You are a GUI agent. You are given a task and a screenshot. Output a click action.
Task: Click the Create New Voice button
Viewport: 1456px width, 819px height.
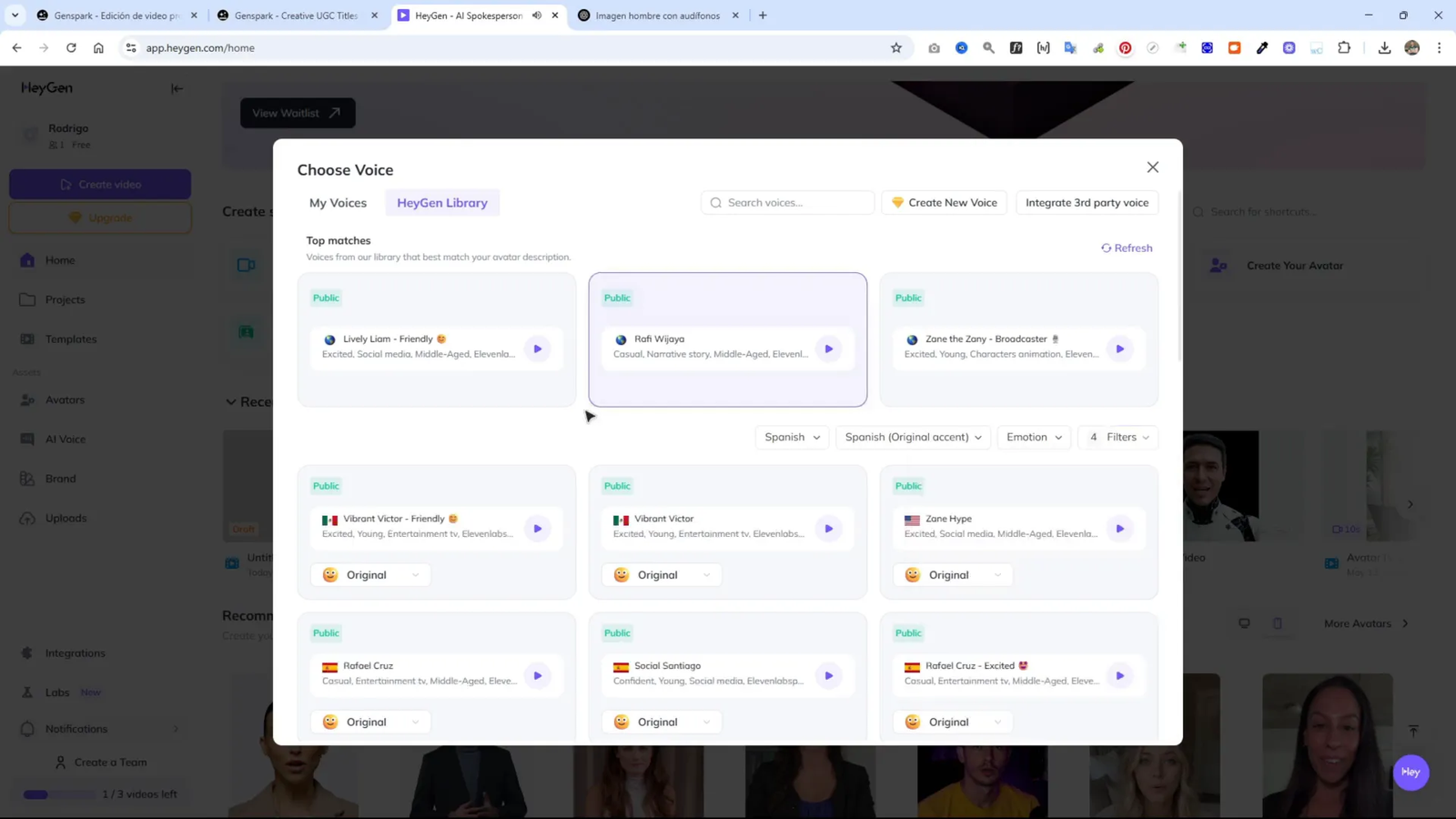coord(944,203)
